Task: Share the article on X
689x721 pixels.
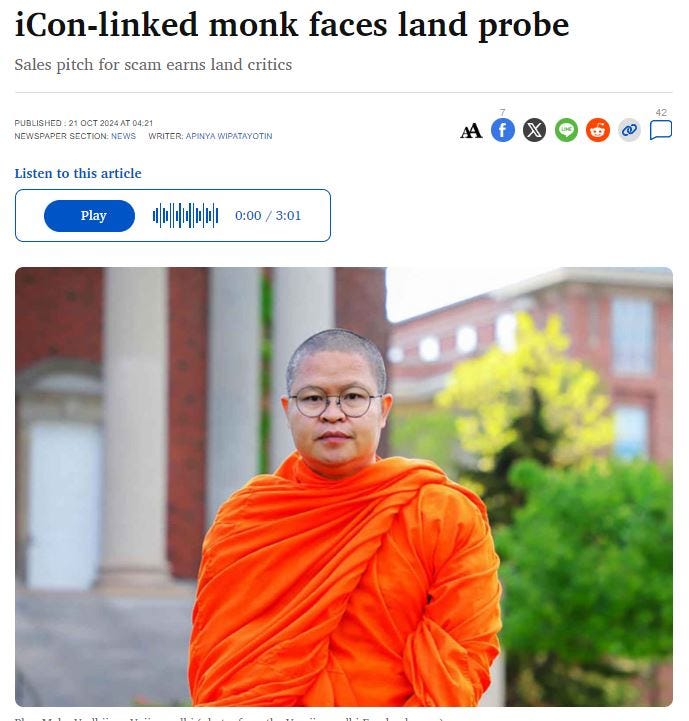Action: click(x=534, y=130)
